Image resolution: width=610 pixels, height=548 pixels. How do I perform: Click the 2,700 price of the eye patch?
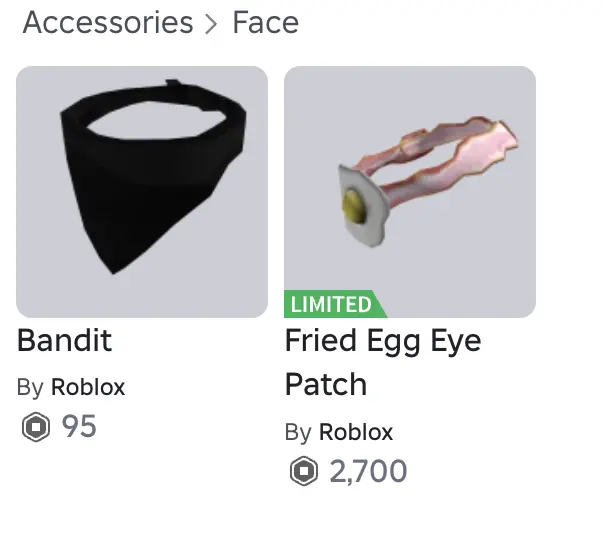coord(368,471)
